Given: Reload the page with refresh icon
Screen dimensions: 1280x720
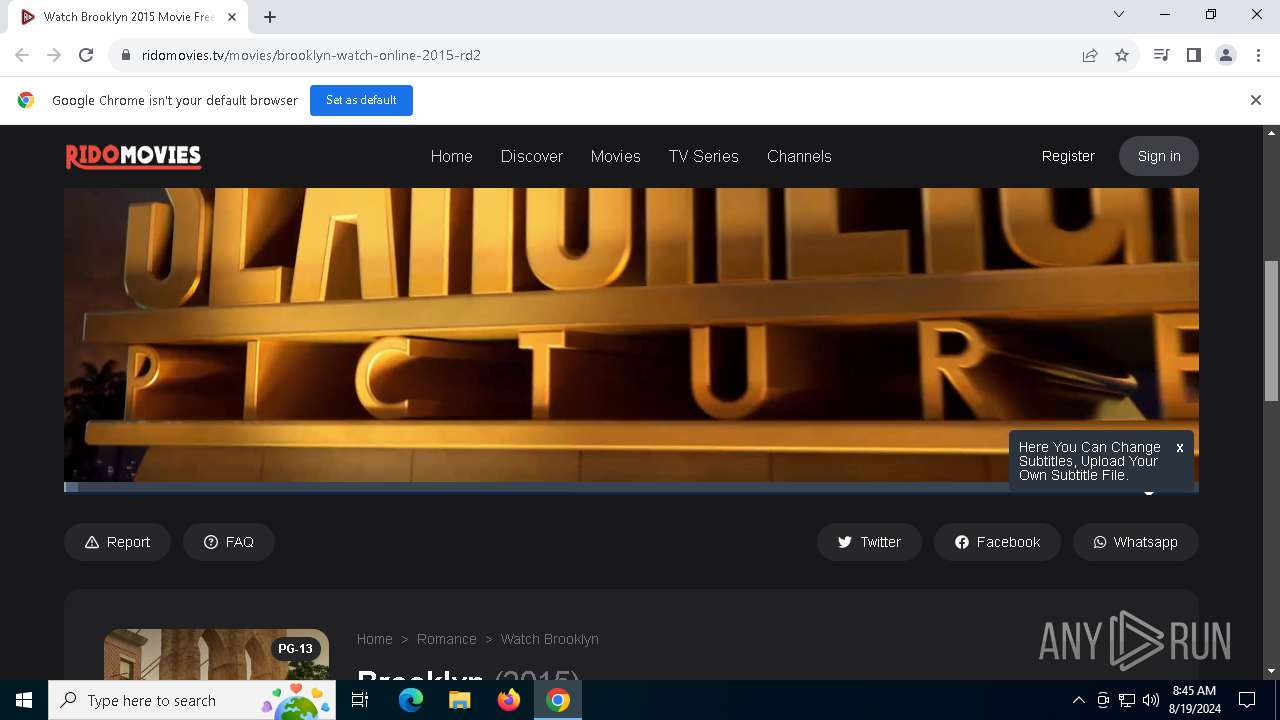Looking at the screenshot, I should tap(86, 55).
